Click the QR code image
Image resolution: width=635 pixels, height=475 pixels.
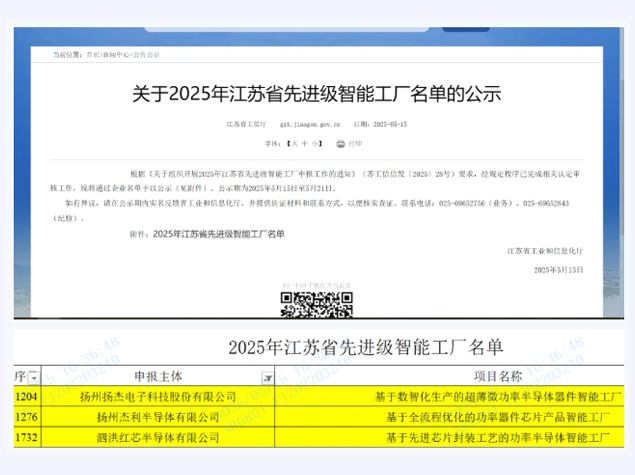click(316, 305)
